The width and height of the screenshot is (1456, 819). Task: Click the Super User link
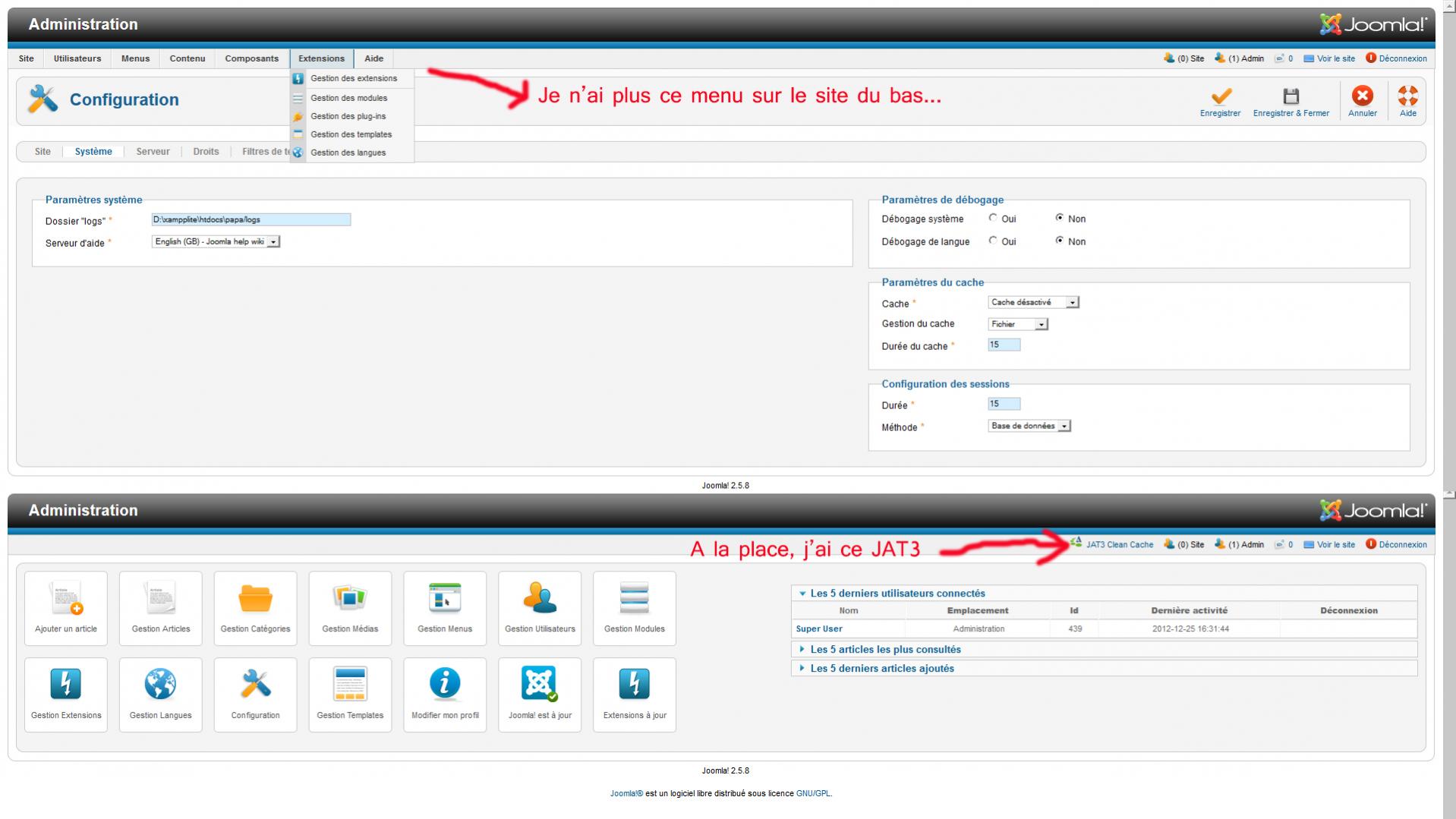pyautogui.click(x=818, y=629)
